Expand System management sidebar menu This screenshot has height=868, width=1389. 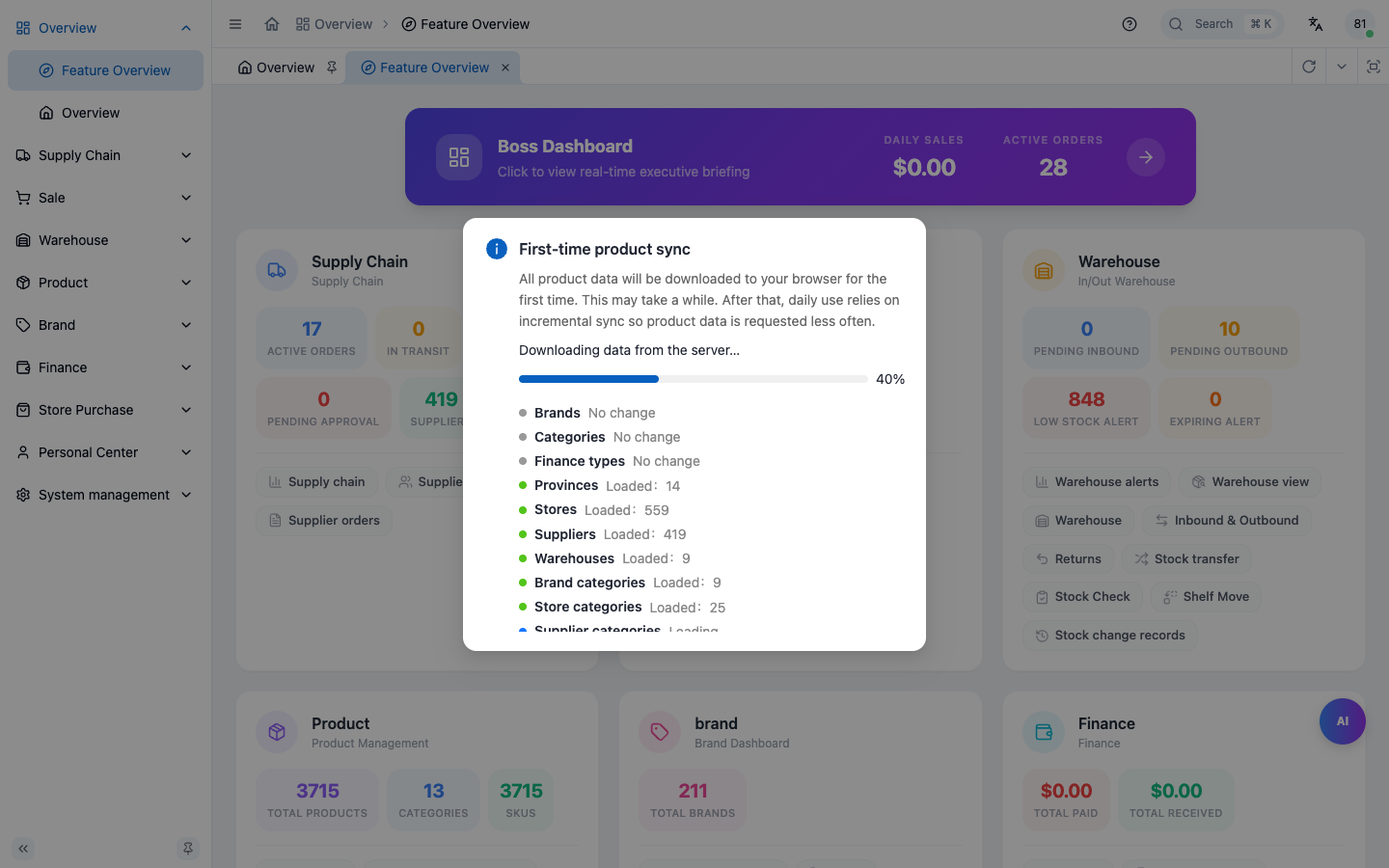click(104, 495)
